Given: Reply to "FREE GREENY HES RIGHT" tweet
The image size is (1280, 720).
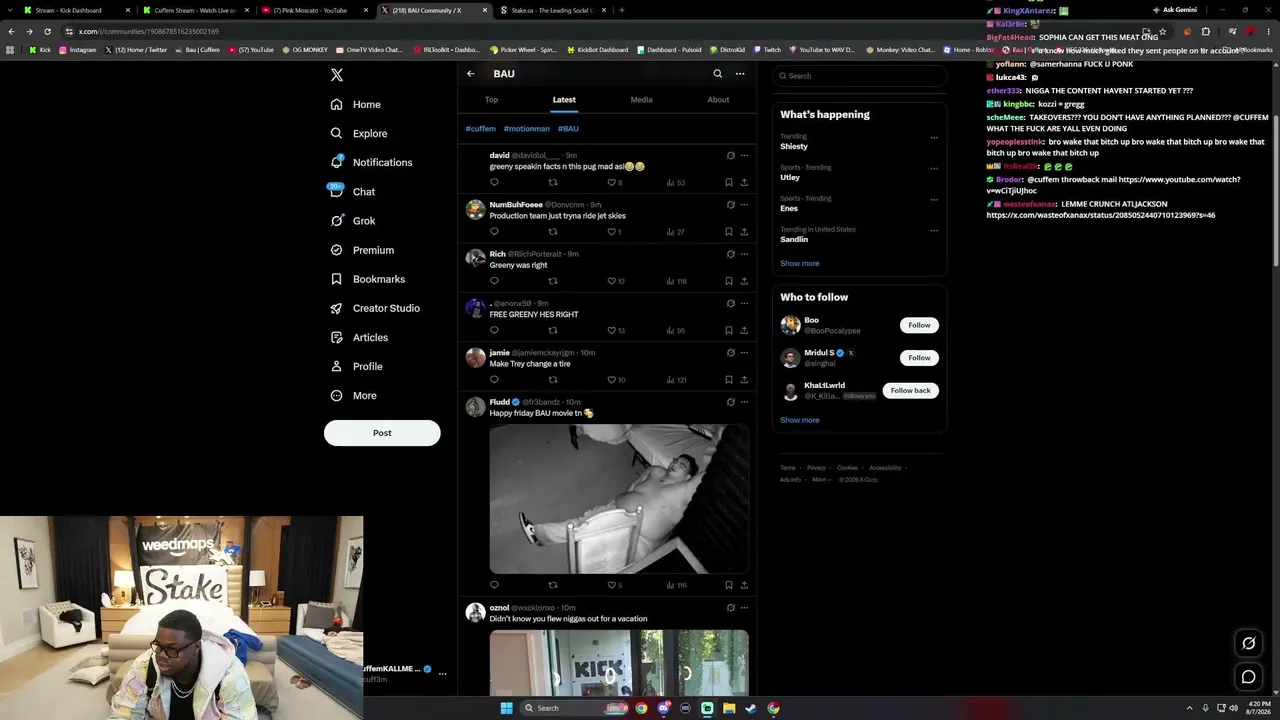Looking at the screenshot, I should point(494,330).
